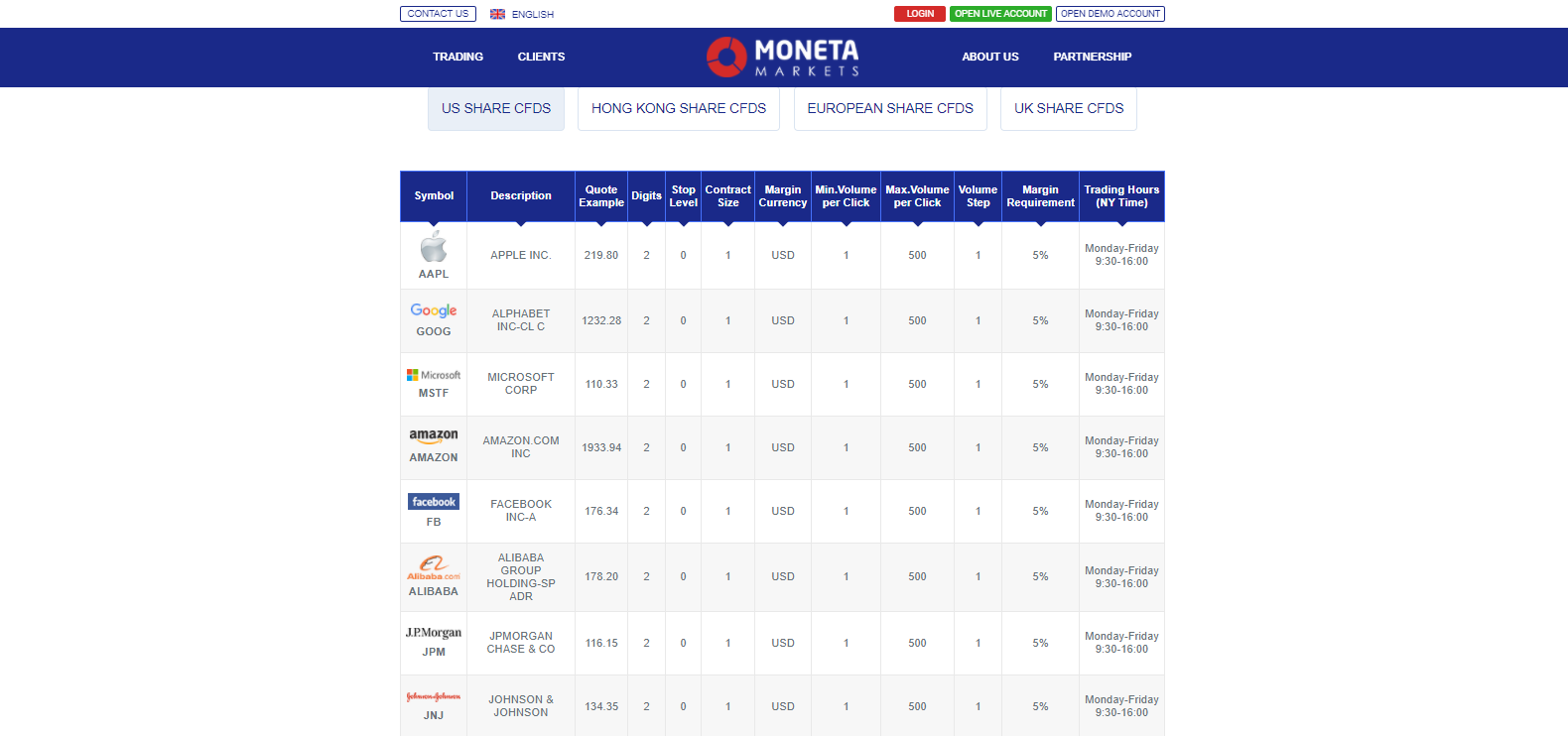Image resolution: width=1568 pixels, height=736 pixels.
Task: Click the AAPL symbol text
Action: [x=434, y=274]
